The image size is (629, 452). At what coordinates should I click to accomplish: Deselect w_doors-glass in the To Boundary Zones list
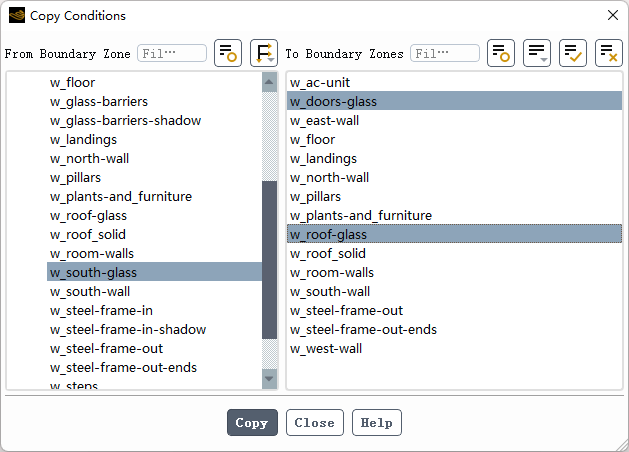point(333,101)
